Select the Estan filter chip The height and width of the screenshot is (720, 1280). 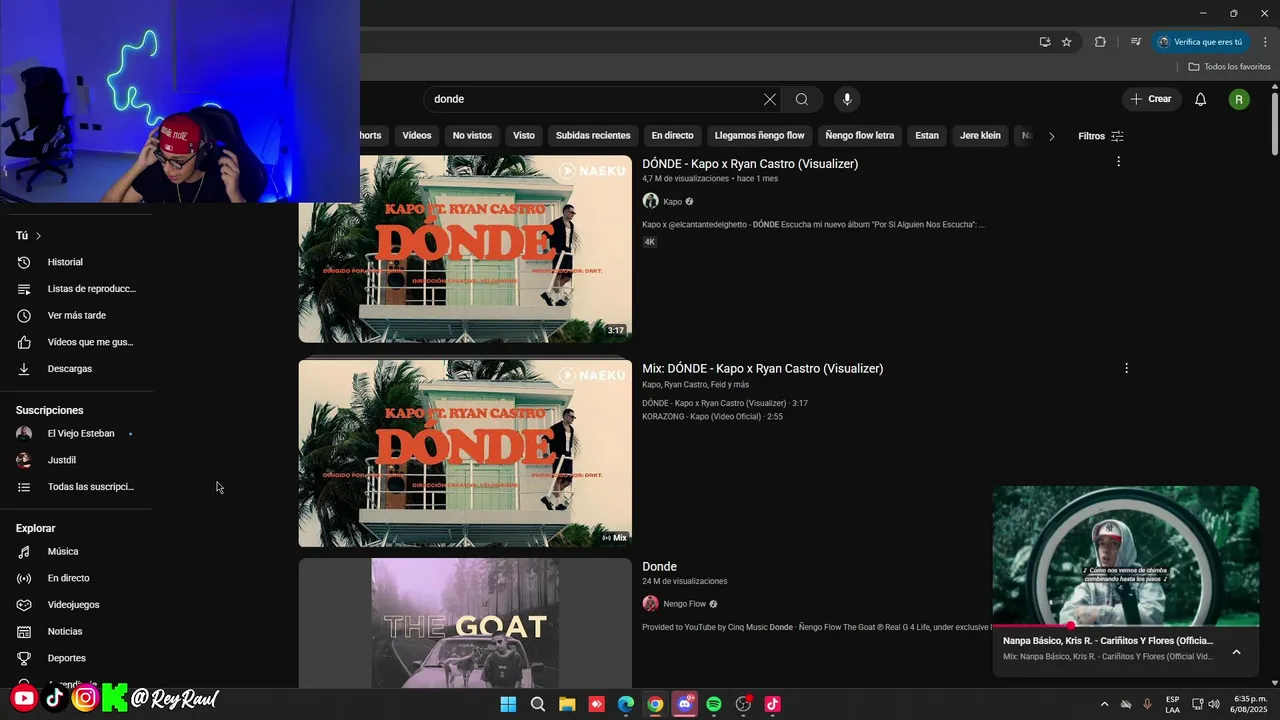(927, 136)
